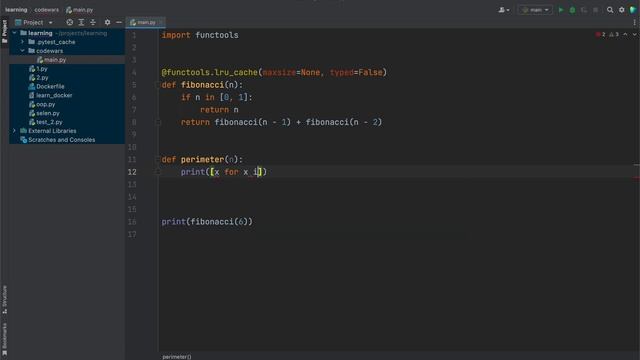
Task: Collapse the learning root folder
Action: coord(14,33)
